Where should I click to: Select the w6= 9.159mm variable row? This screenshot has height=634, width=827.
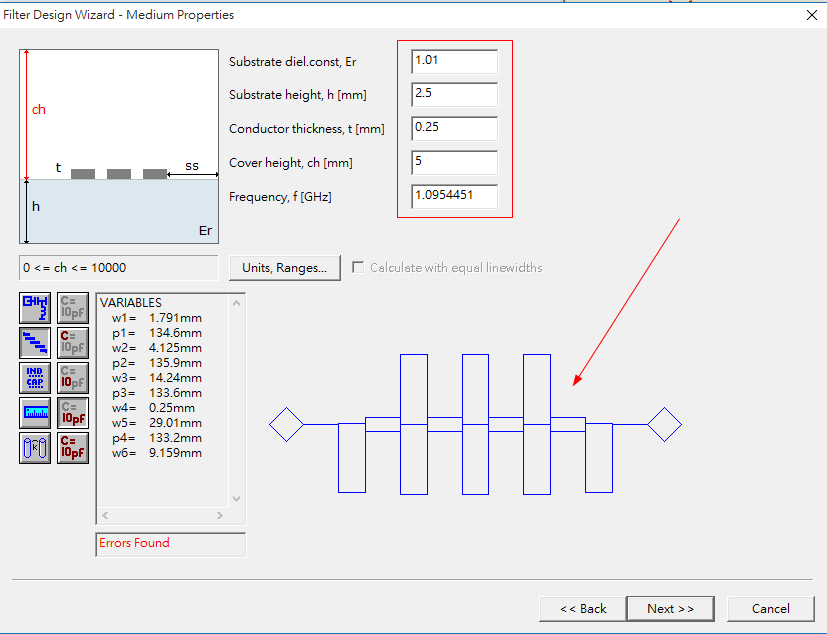pos(157,453)
